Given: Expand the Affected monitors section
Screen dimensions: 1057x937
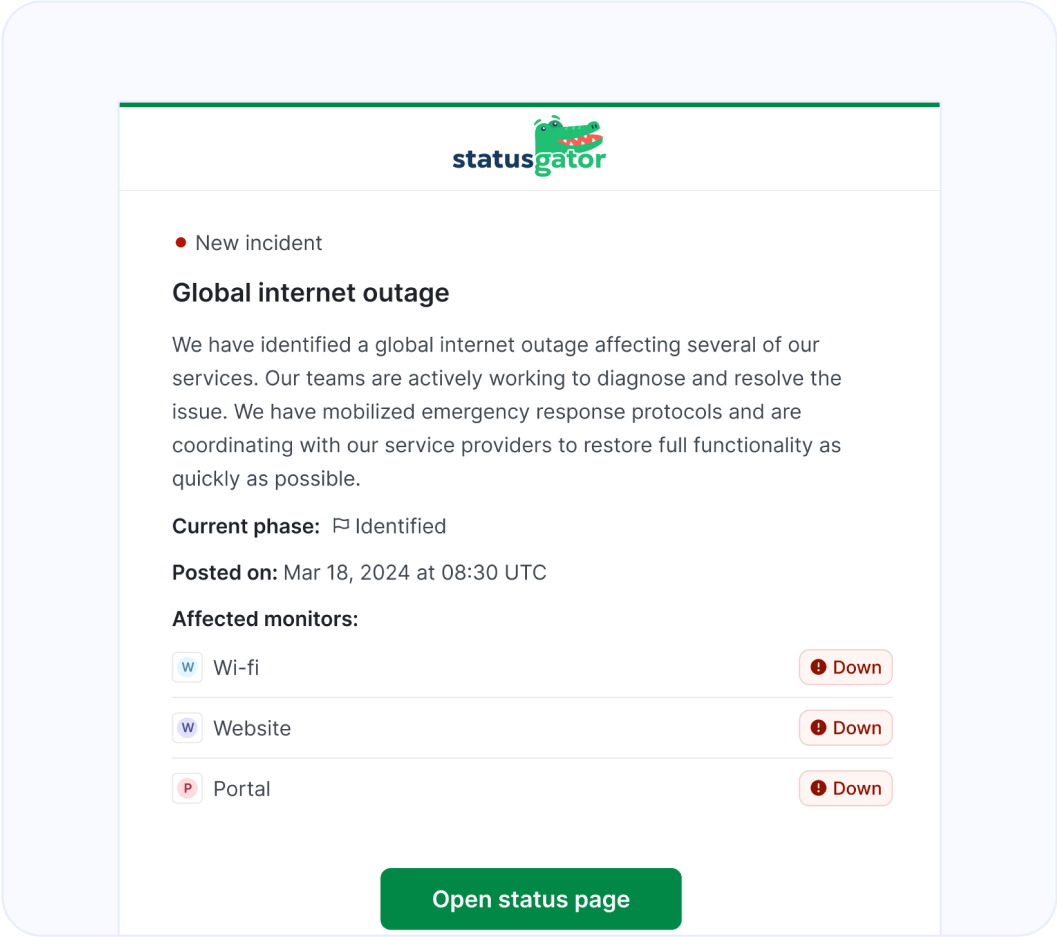Looking at the screenshot, I should (x=264, y=618).
